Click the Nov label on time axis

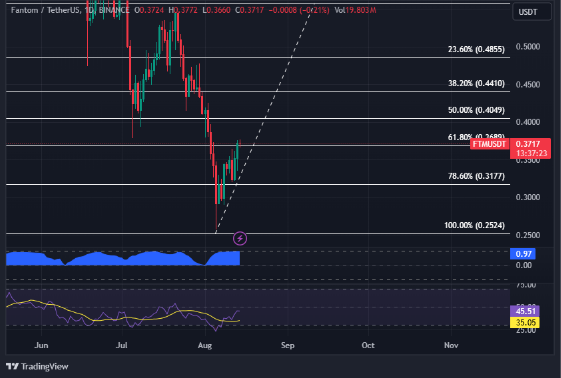click(x=451, y=345)
